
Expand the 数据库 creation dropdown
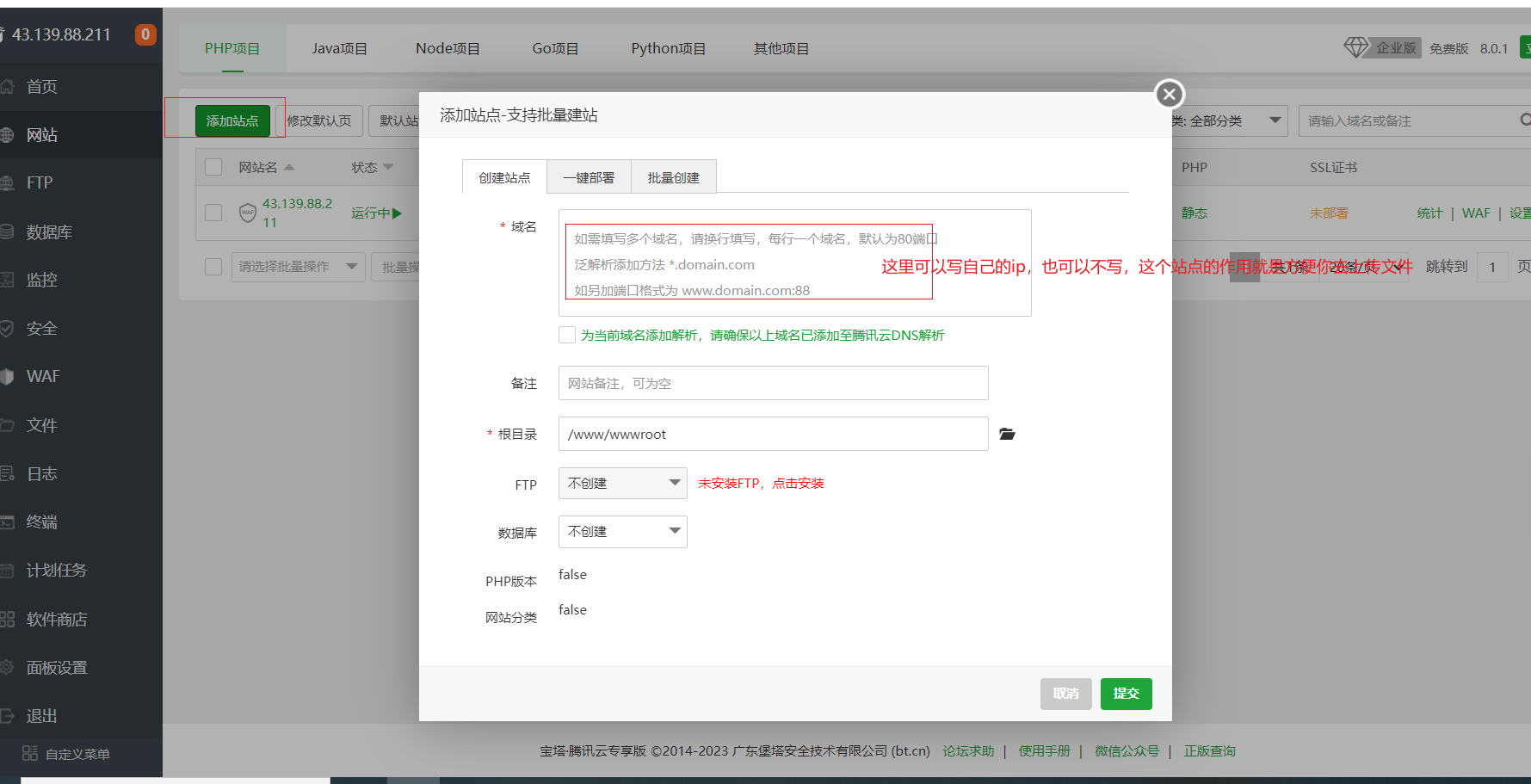point(622,532)
